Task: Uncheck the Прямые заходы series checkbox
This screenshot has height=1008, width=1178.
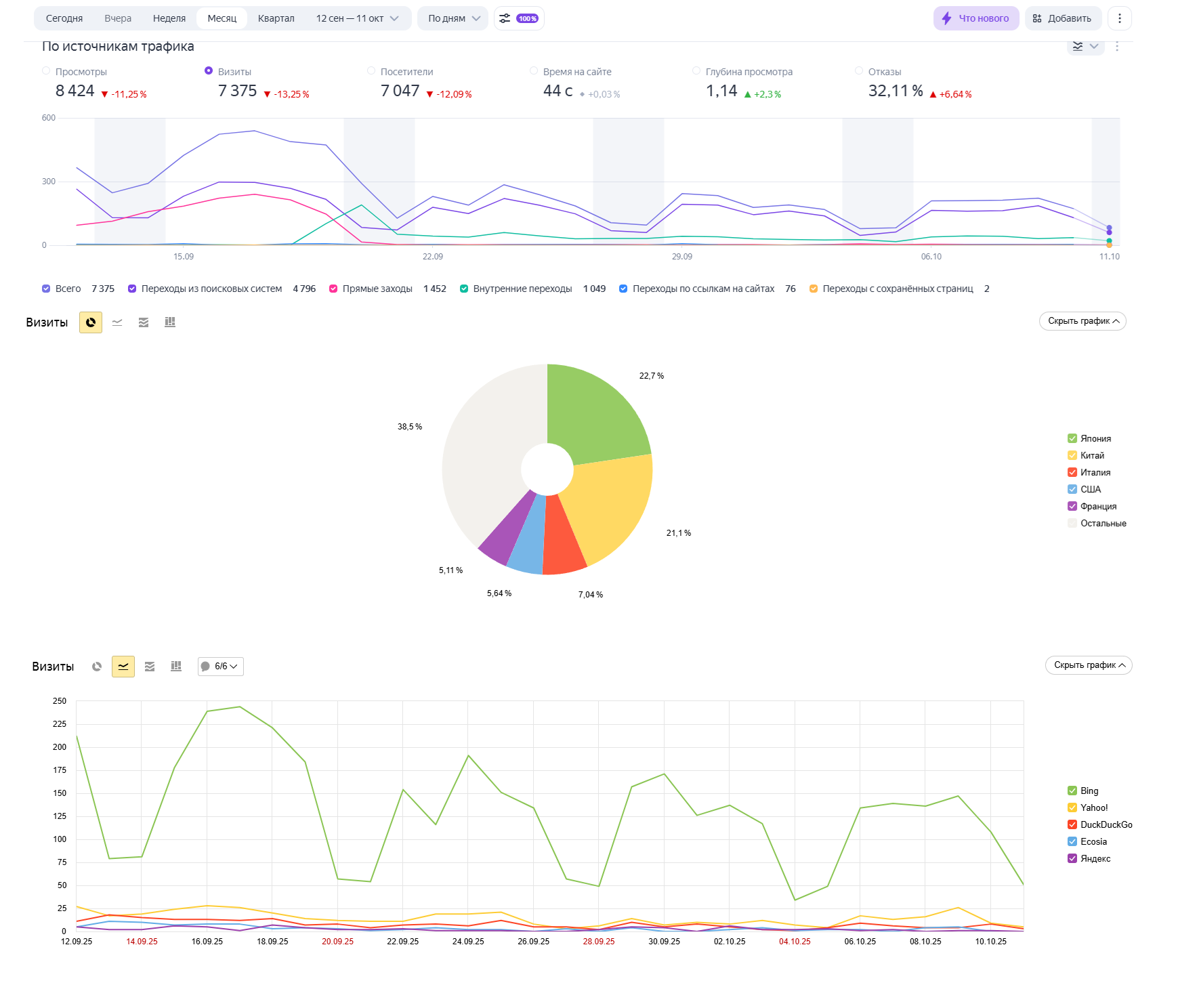Action: [x=333, y=289]
